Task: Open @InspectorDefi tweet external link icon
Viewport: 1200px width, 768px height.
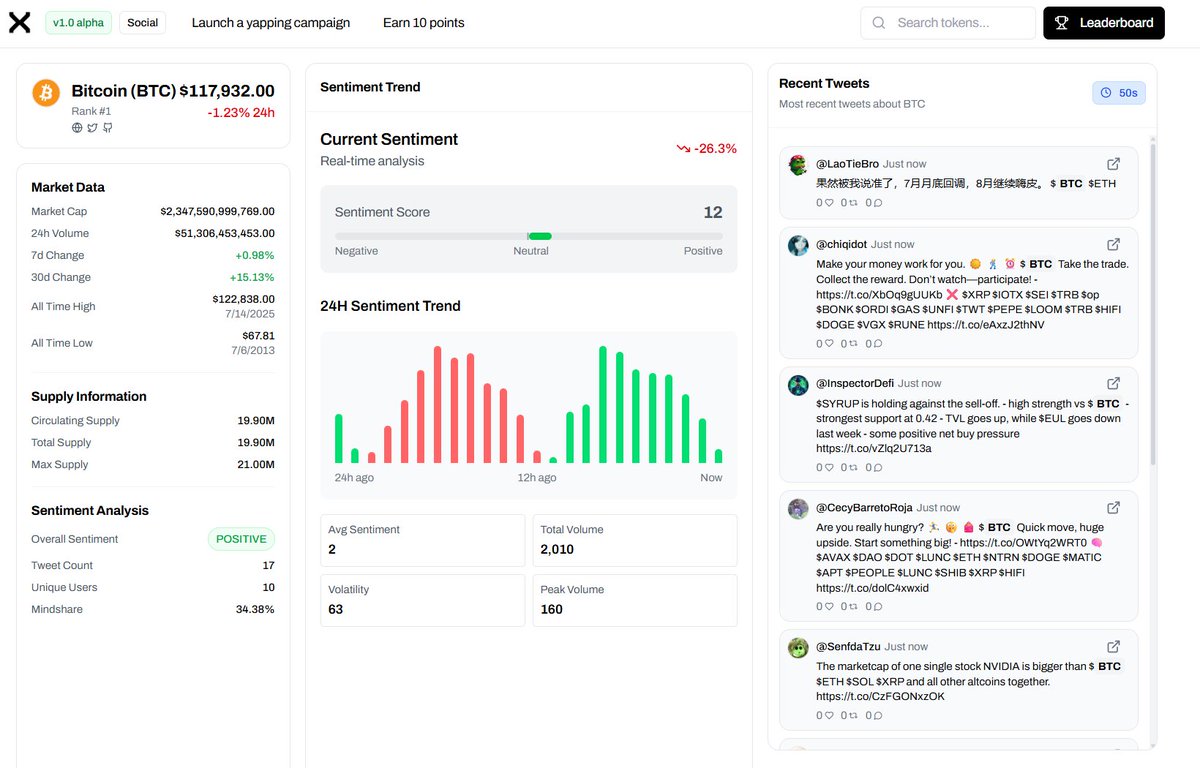Action: (x=1113, y=383)
